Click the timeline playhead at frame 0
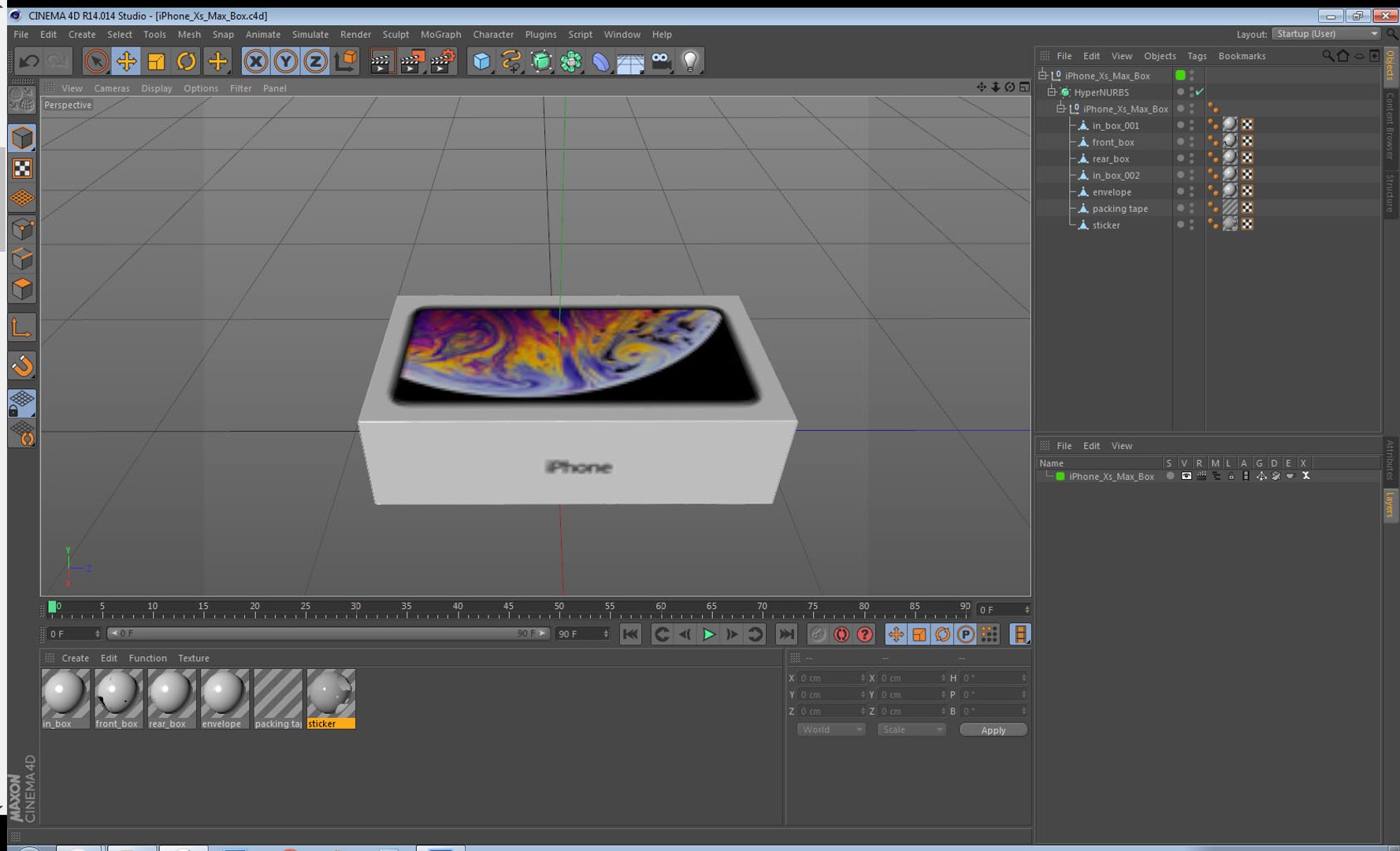The width and height of the screenshot is (1400, 851). pos(53,607)
